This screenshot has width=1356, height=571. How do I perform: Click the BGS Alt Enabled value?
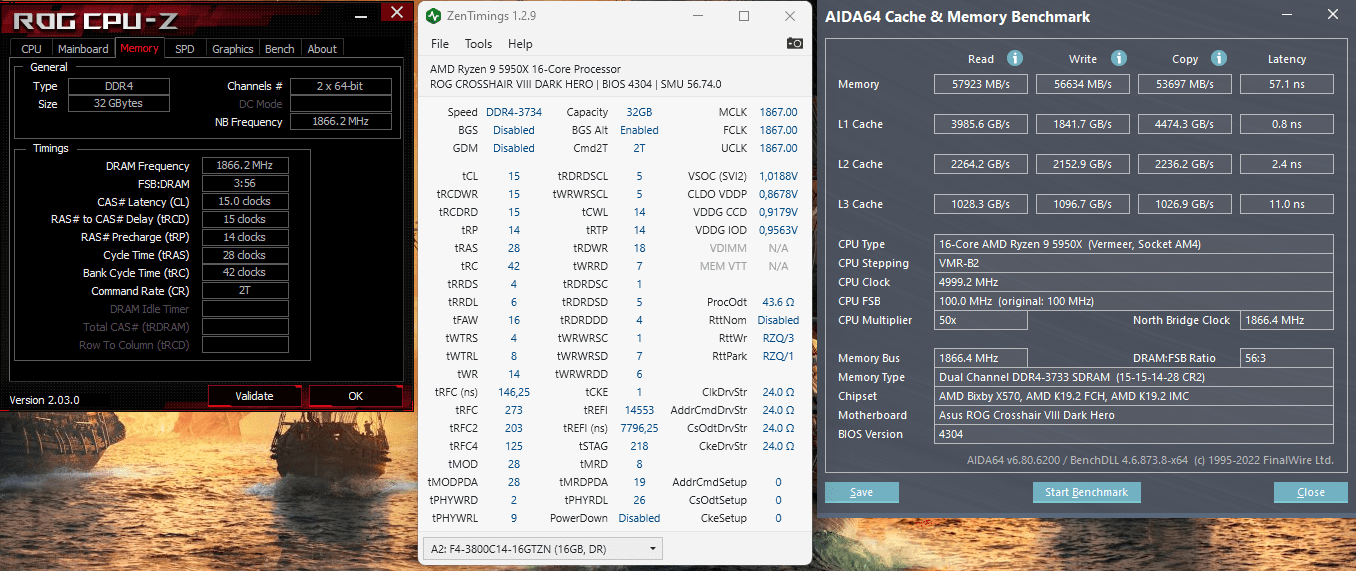click(640, 130)
